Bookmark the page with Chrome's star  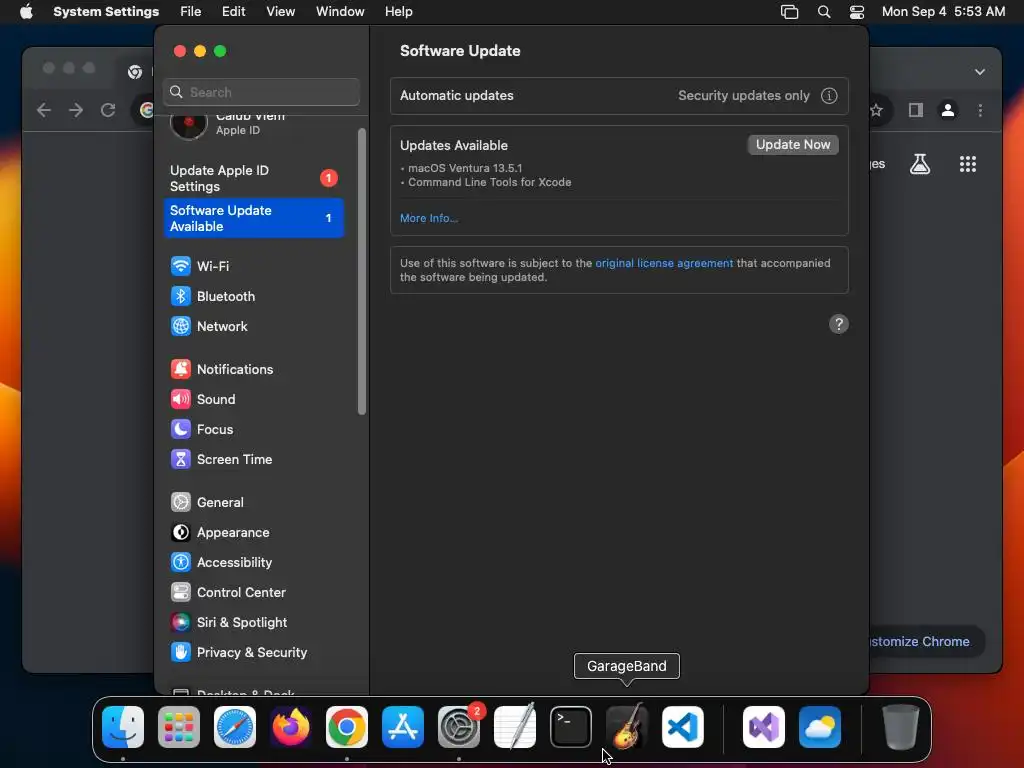876,110
